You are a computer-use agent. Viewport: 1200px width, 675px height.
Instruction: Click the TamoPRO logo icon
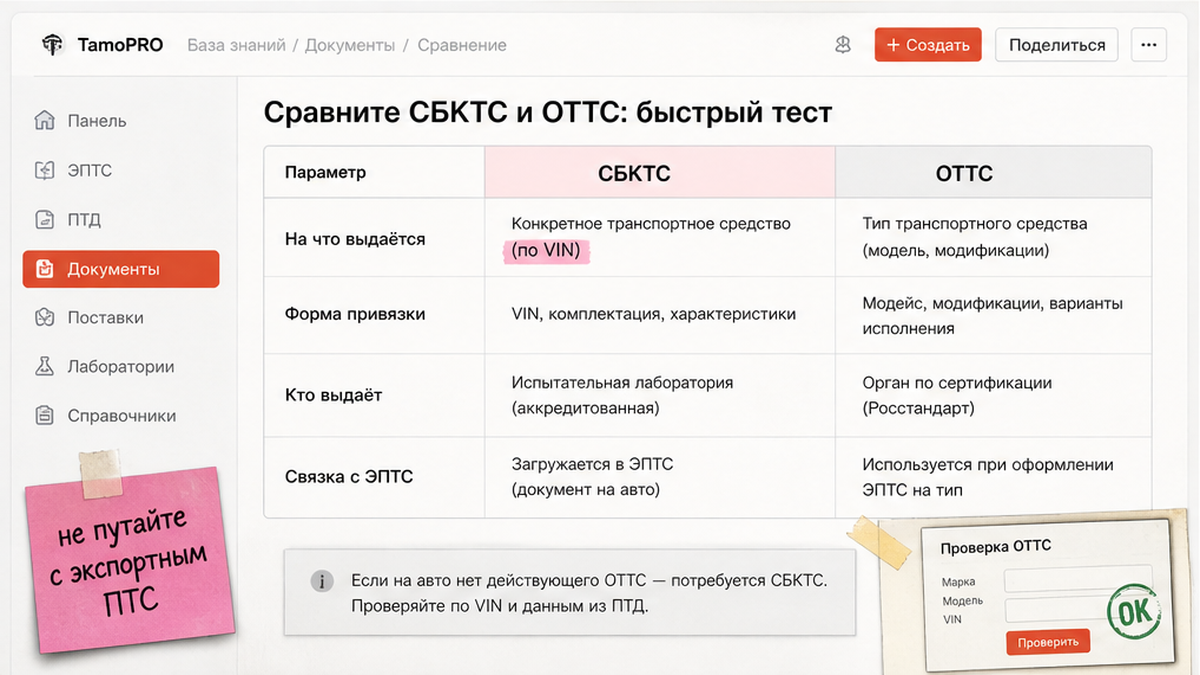[52, 45]
